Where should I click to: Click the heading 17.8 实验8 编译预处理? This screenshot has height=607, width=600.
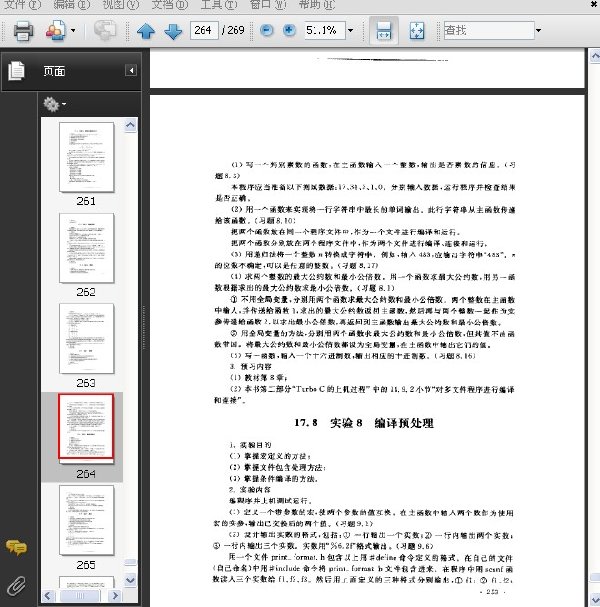tap(364, 423)
